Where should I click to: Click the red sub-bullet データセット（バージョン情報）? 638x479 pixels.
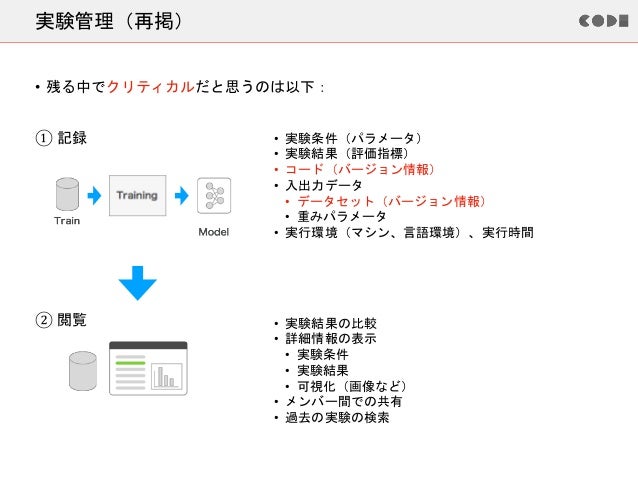pos(392,201)
